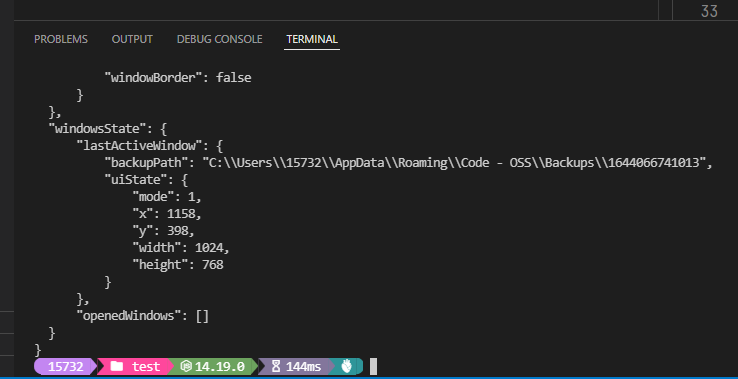The image size is (738, 379).
Task: Activate the TERMINAL tab
Action: point(312,39)
